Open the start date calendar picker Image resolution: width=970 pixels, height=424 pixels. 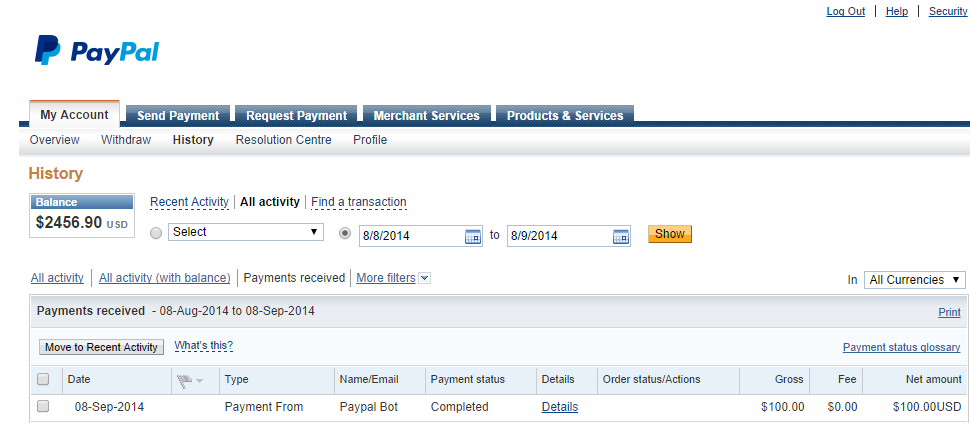click(473, 236)
